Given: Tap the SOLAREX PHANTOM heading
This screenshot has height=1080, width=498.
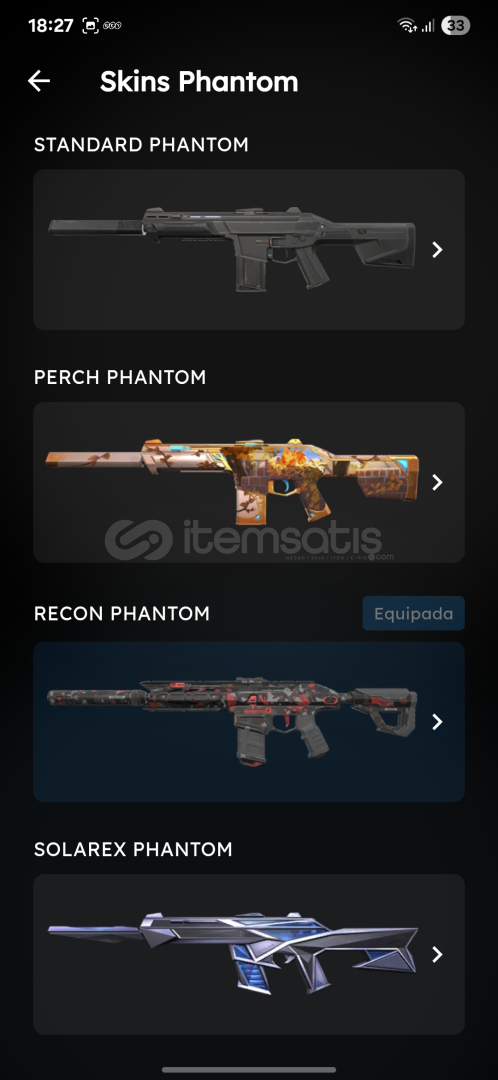Looking at the screenshot, I should pos(133,849).
